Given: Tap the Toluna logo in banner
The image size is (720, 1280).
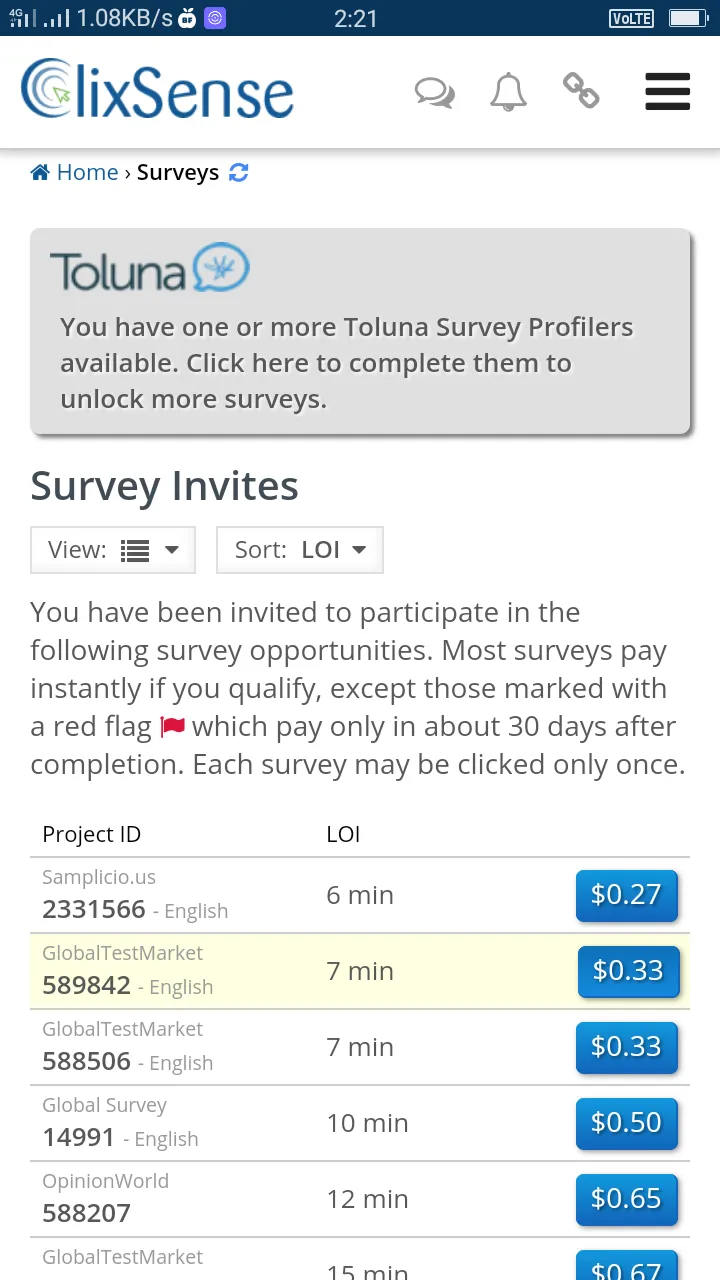Looking at the screenshot, I should (x=149, y=268).
